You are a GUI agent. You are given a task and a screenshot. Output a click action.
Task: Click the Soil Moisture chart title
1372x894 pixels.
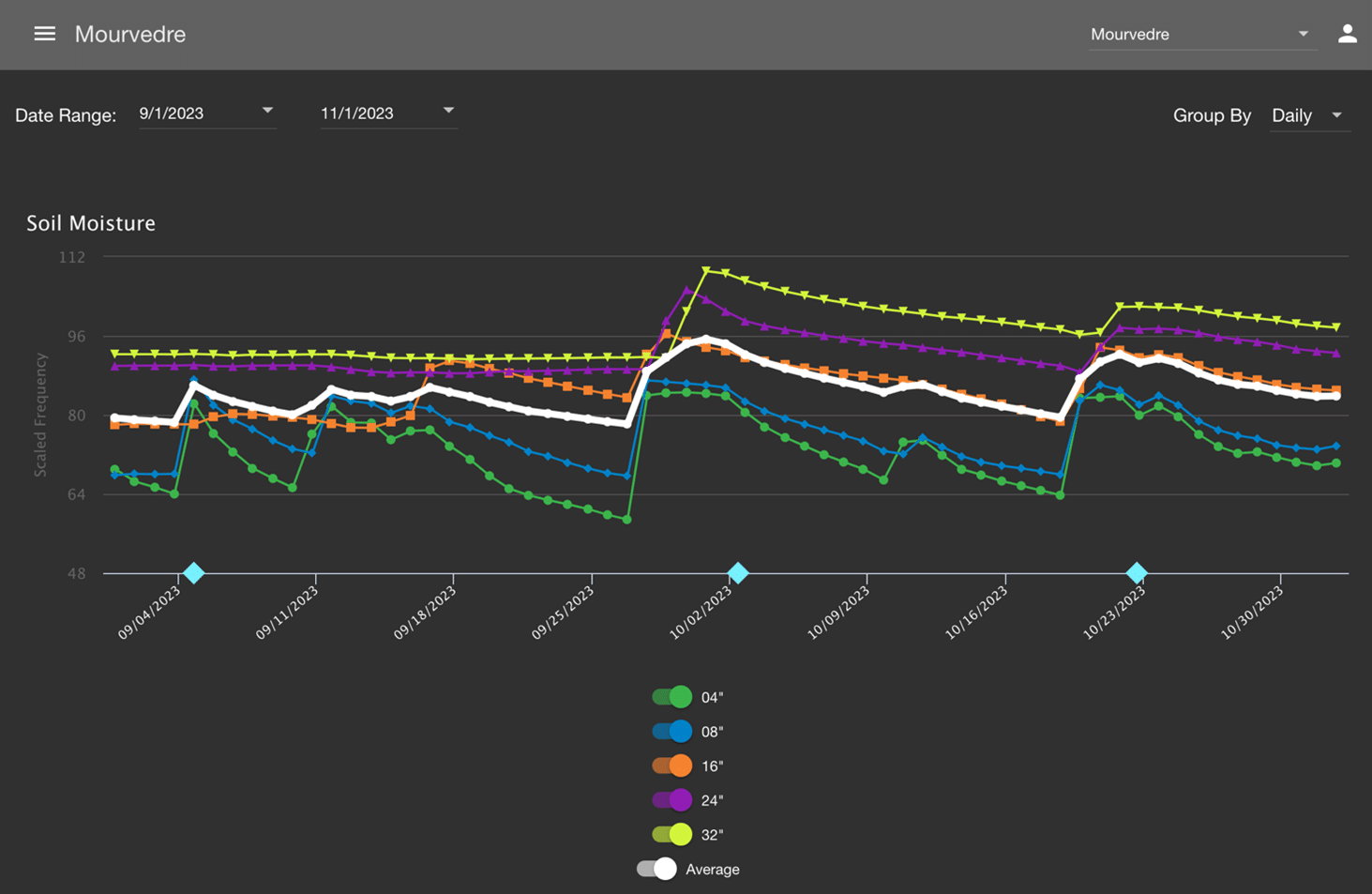(91, 223)
